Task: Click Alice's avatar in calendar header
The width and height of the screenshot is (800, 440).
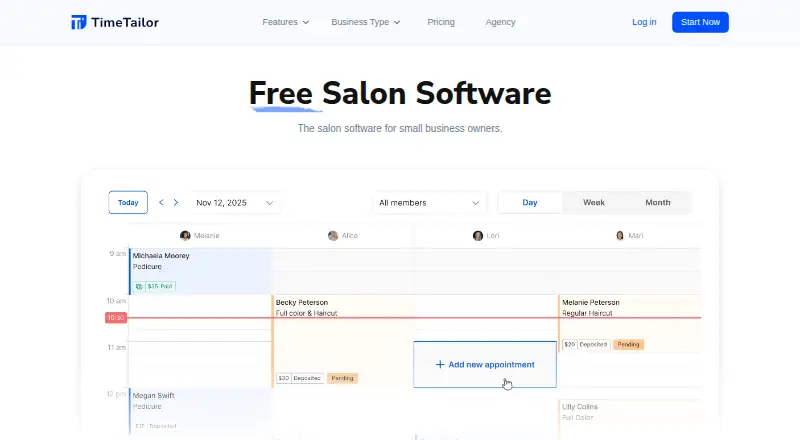Action: pos(333,235)
